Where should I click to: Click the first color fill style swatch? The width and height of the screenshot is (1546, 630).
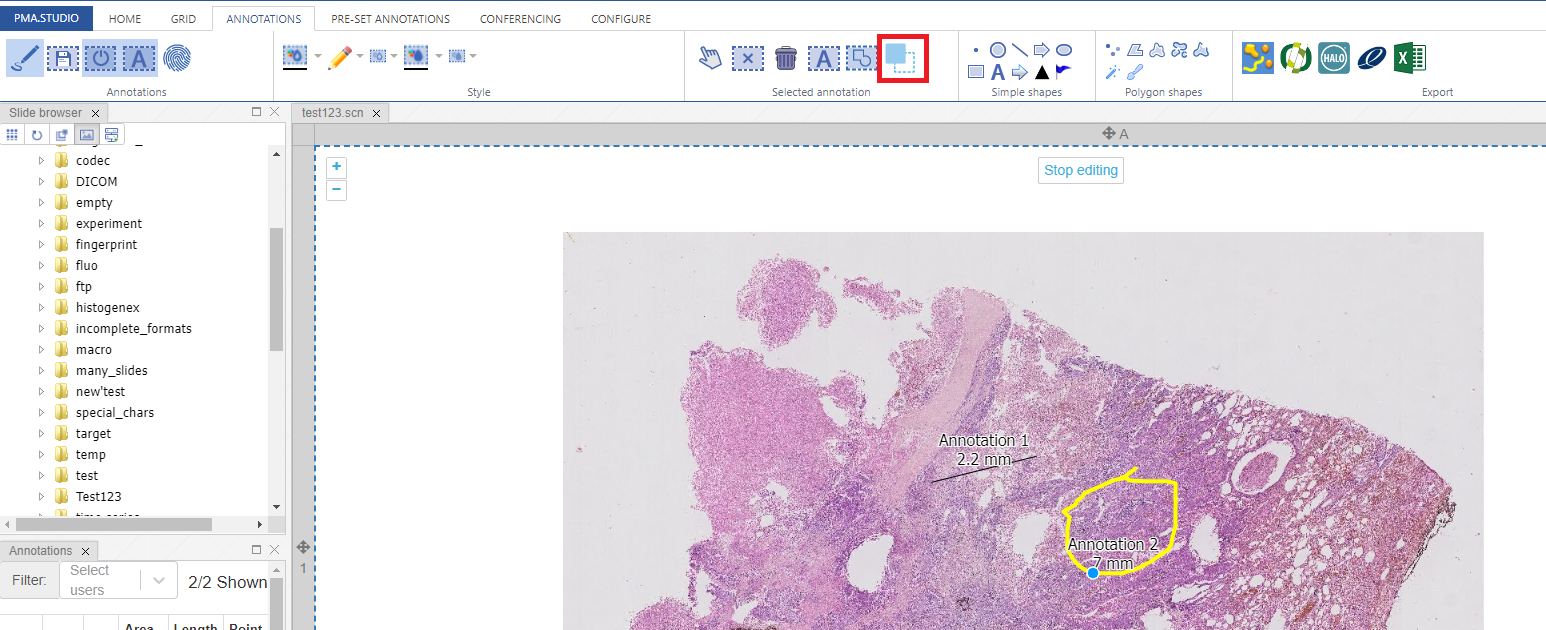coord(295,57)
